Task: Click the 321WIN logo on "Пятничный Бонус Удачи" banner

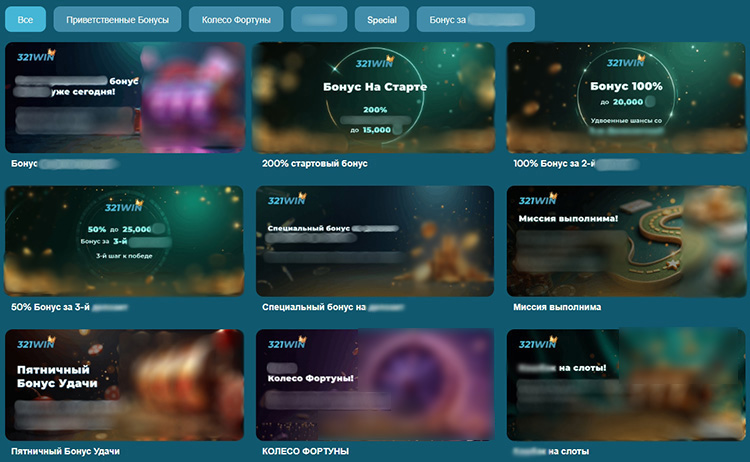Action: click(36, 344)
